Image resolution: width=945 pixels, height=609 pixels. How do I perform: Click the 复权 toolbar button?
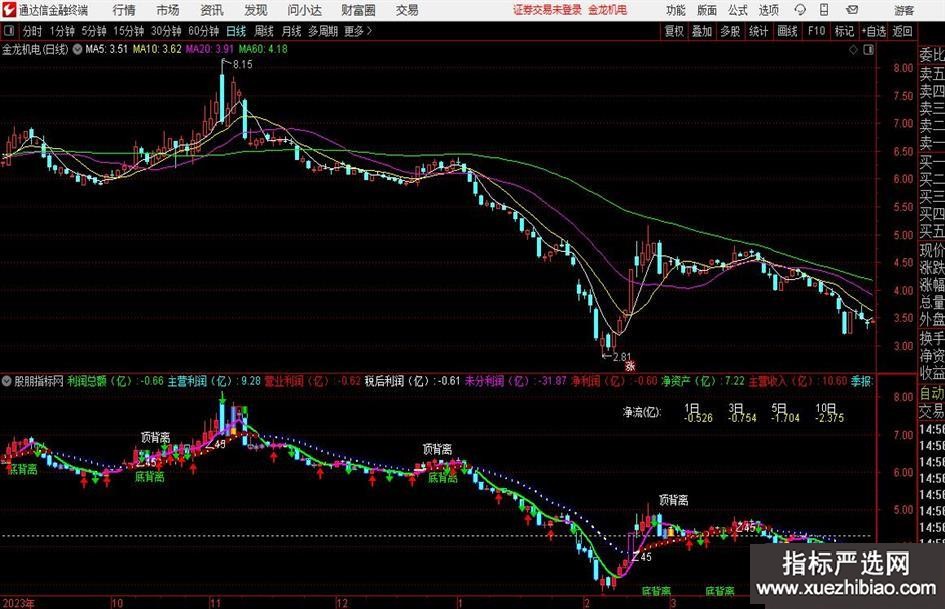(674, 31)
